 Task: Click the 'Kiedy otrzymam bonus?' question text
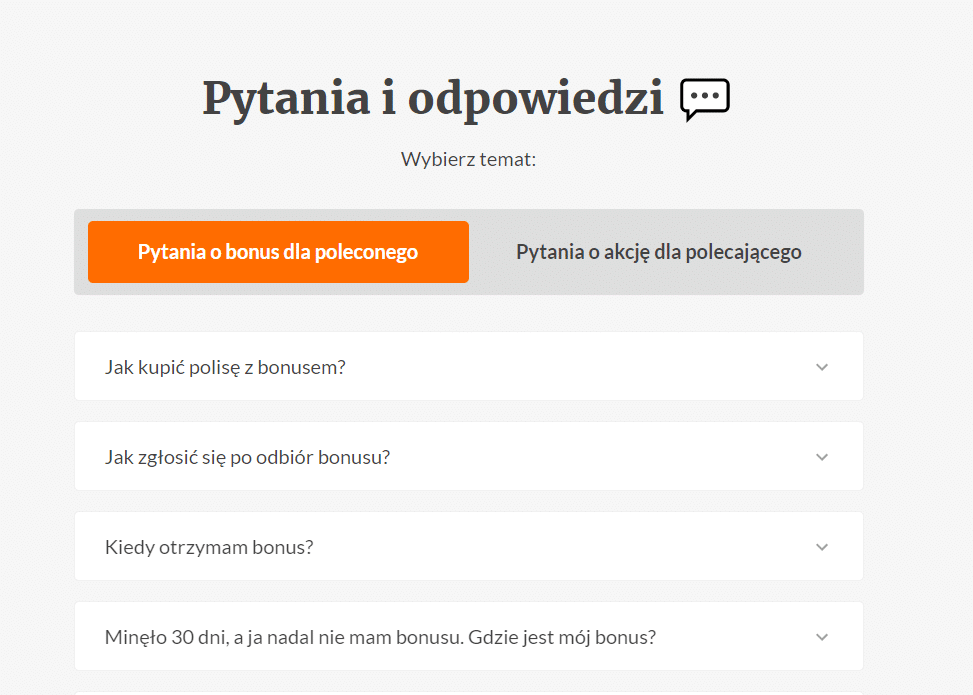pyautogui.click(x=208, y=547)
